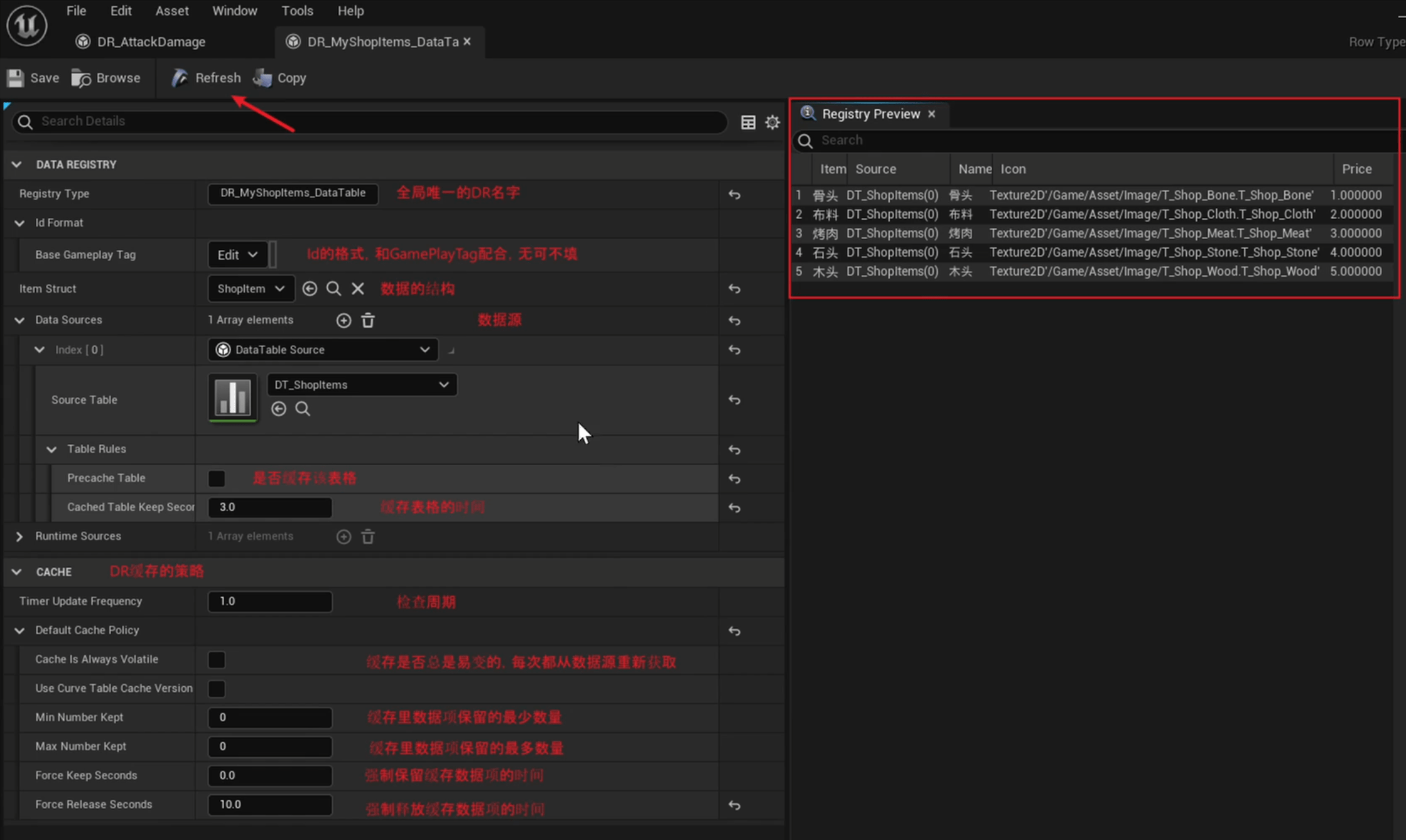Screen dimensions: 1406x840
Task: Clear the Item Struct with X icon
Action: (358, 289)
